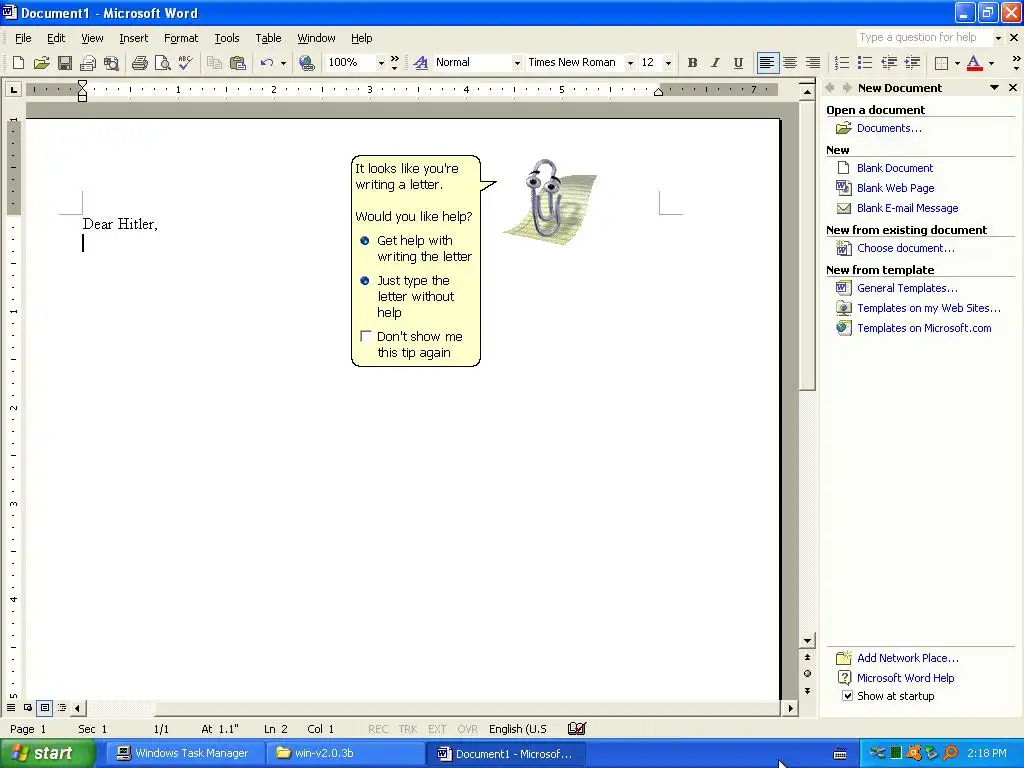
Task: Click the Documents link under Open a document
Action: 889,128
